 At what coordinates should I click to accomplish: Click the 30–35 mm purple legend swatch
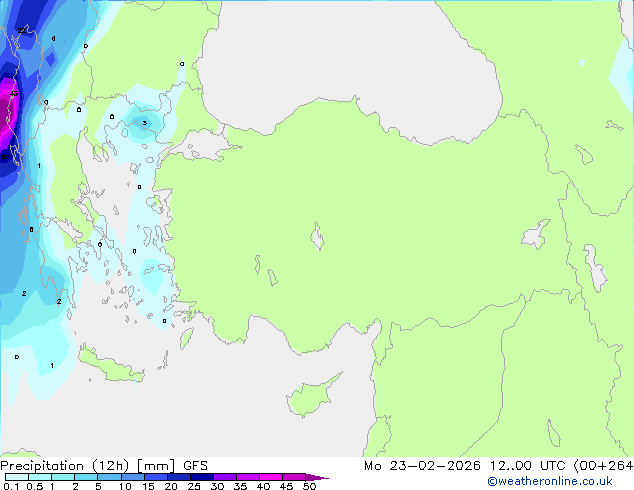click(225, 477)
